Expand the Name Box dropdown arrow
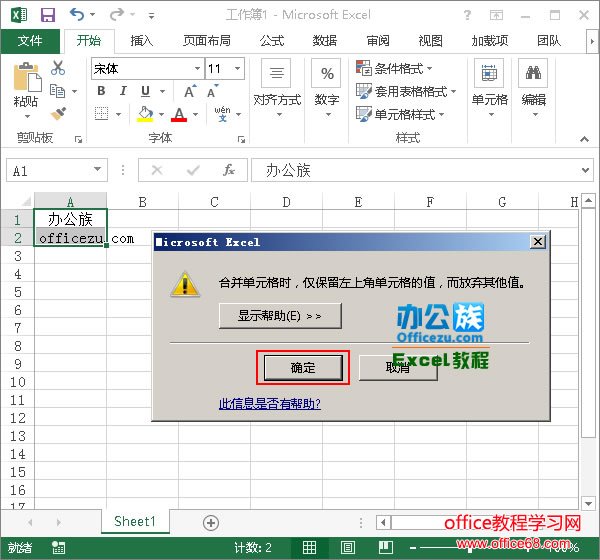 tap(98, 170)
